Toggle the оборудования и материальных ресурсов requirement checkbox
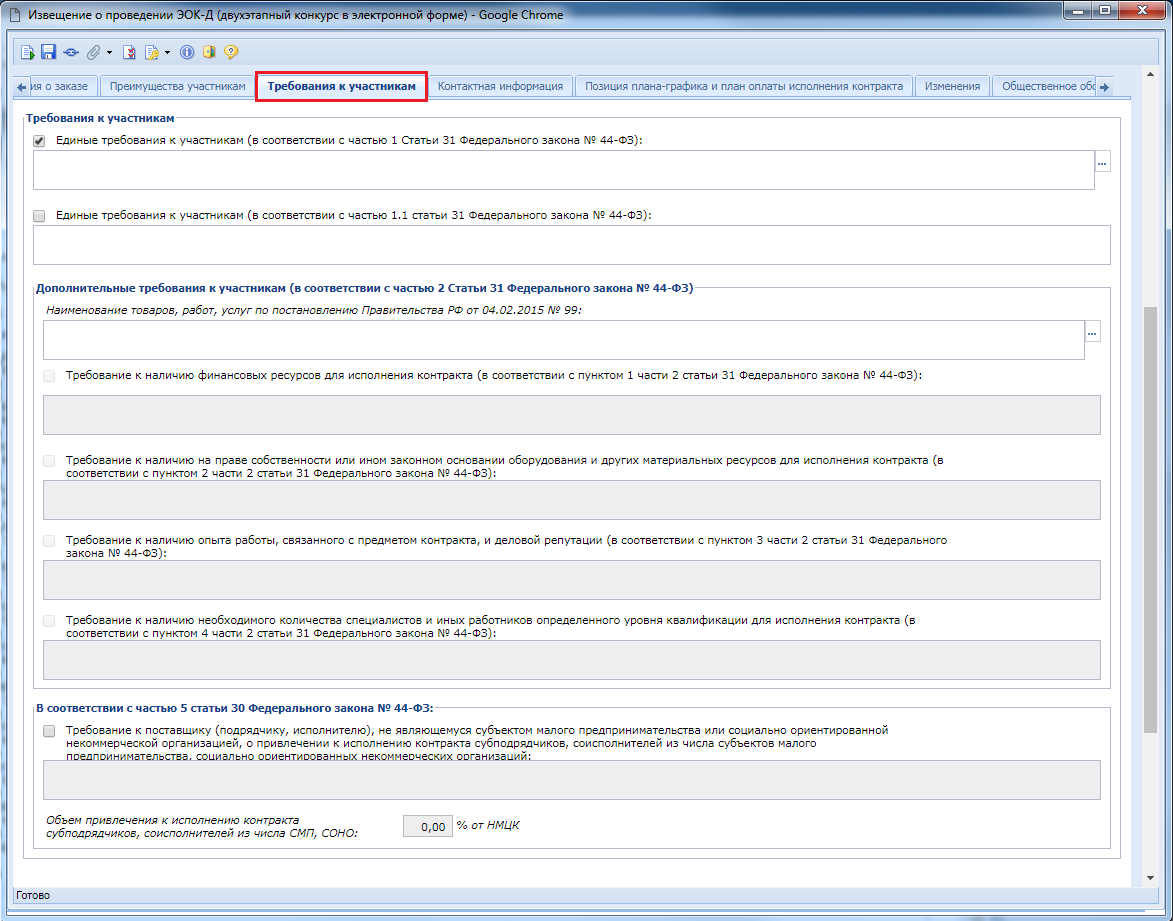The height and width of the screenshot is (921, 1173). [49, 461]
